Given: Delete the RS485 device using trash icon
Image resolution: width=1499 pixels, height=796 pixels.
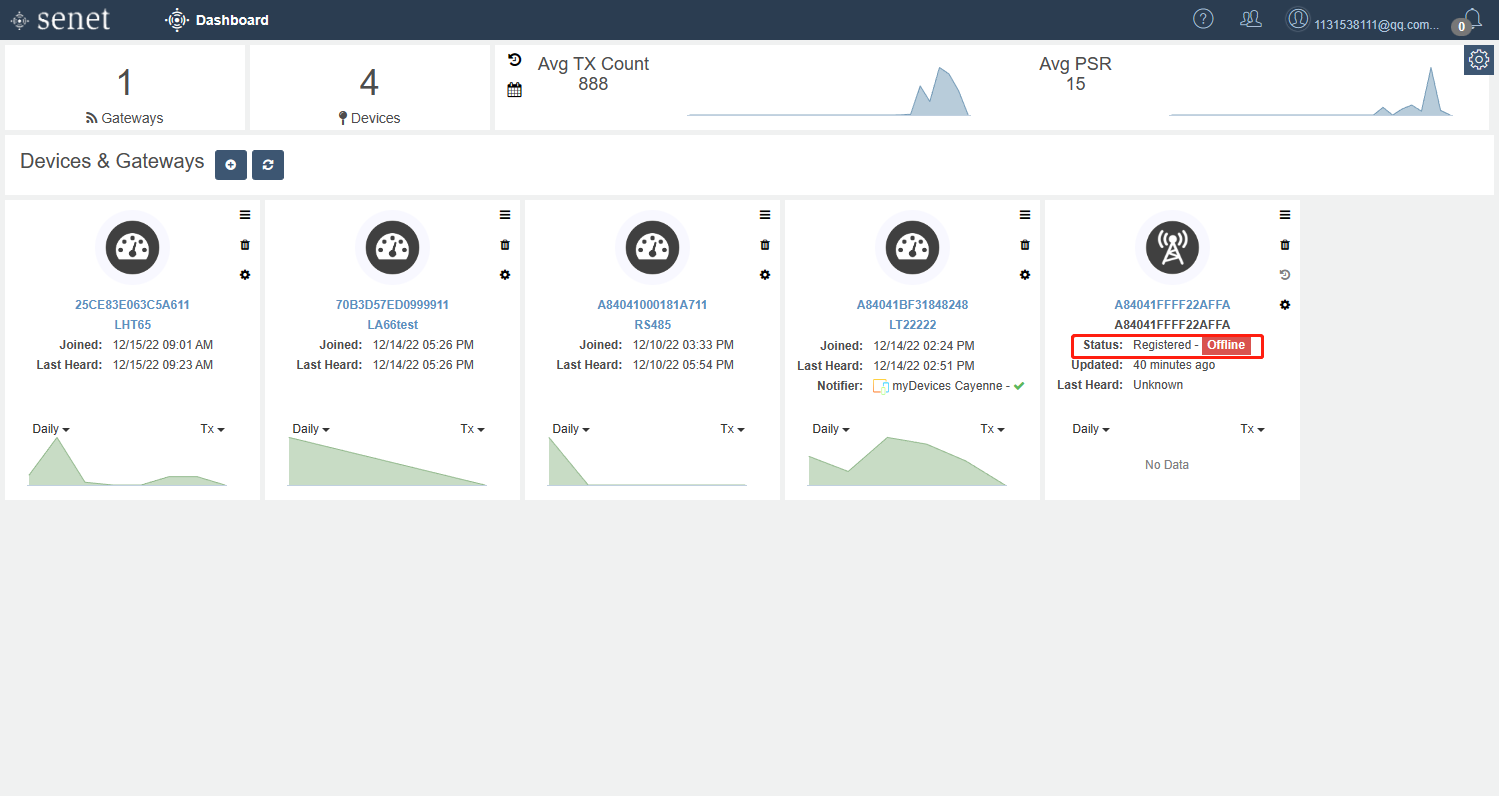Looking at the screenshot, I should point(765,245).
